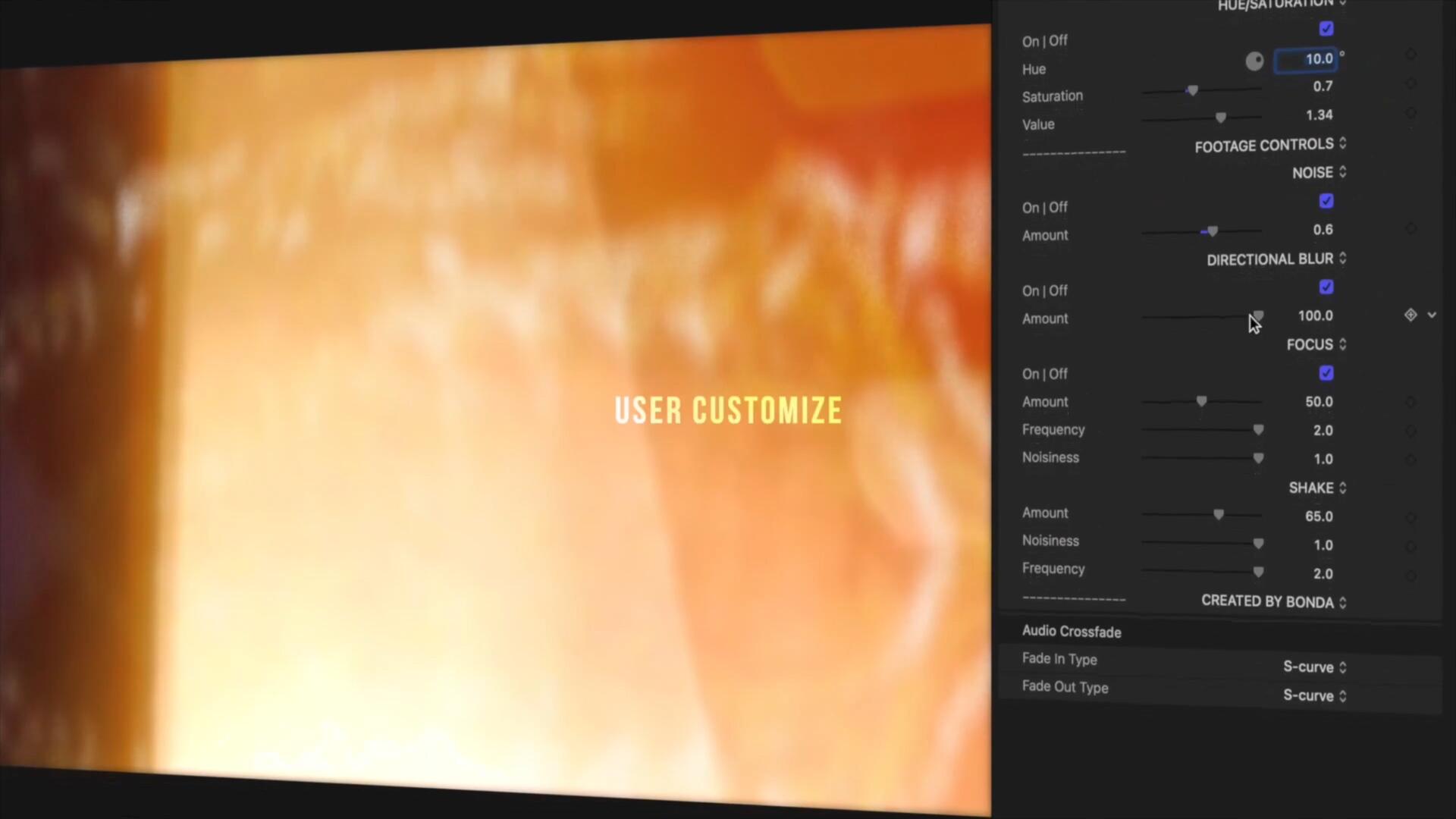1456x819 pixels.
Task: Change Fade Out Type S-curve dropdown
Action: pos(1315,695)
